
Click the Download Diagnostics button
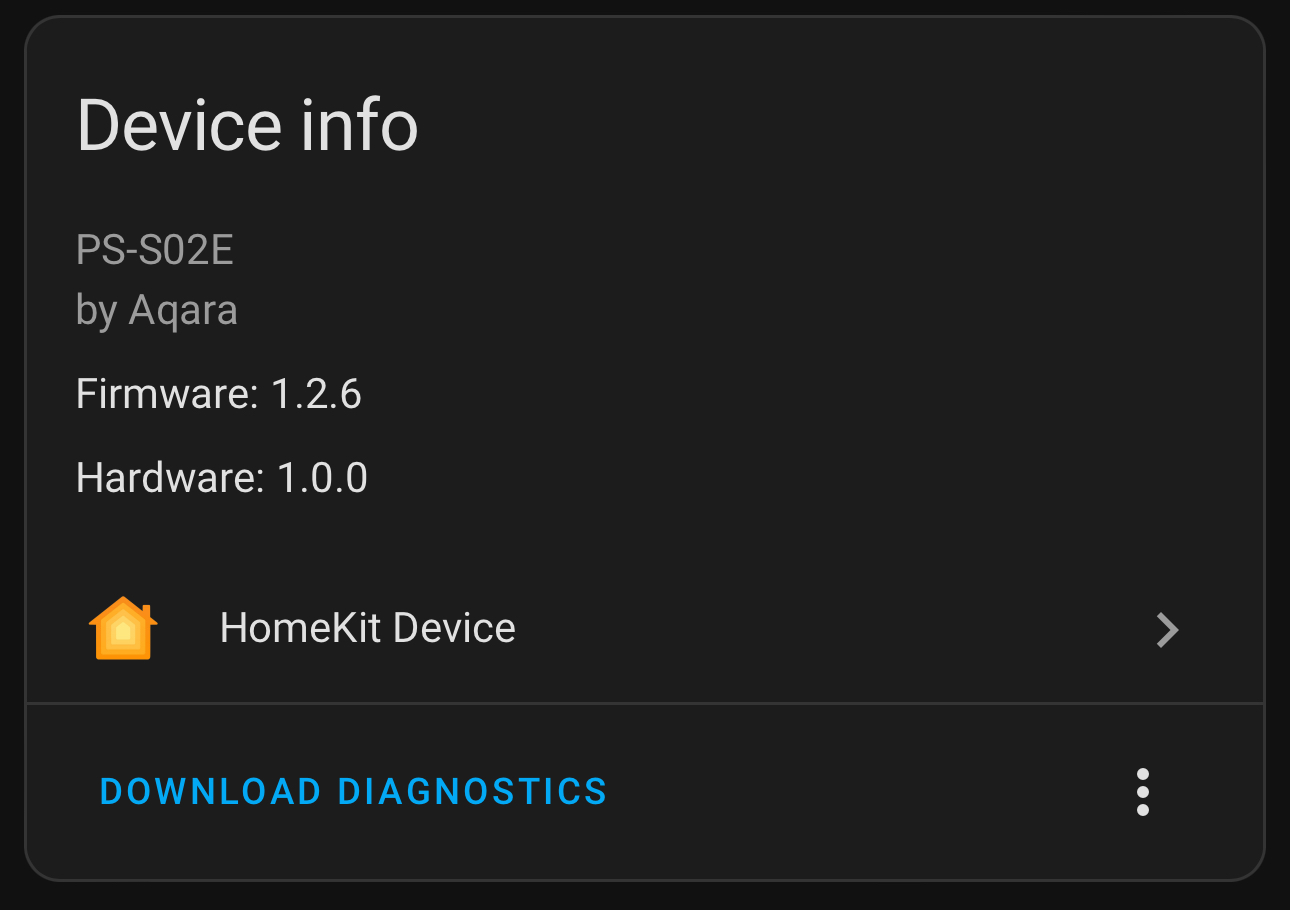tap(354, 792)
